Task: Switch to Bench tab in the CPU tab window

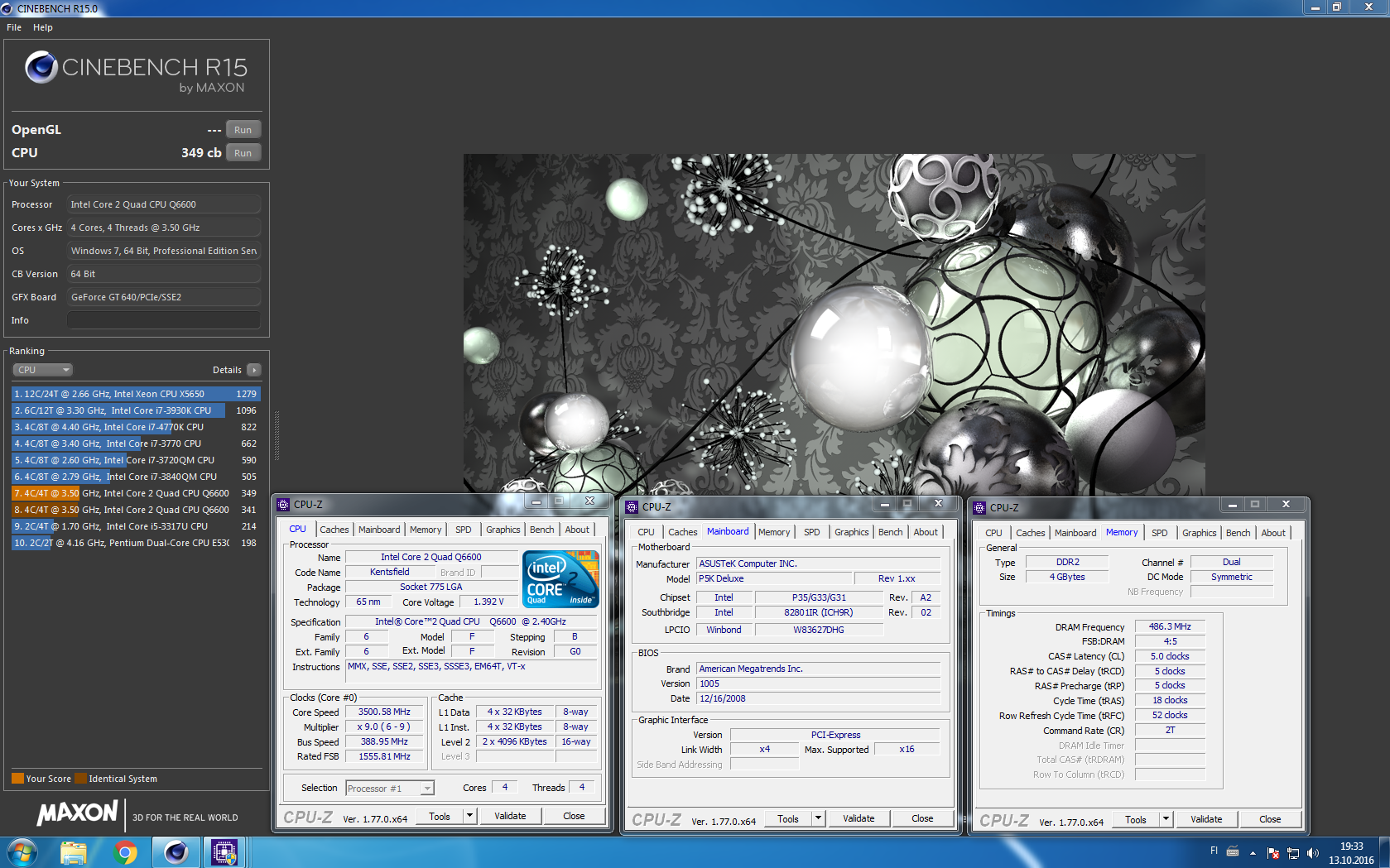Action: (x=542, y=530)
